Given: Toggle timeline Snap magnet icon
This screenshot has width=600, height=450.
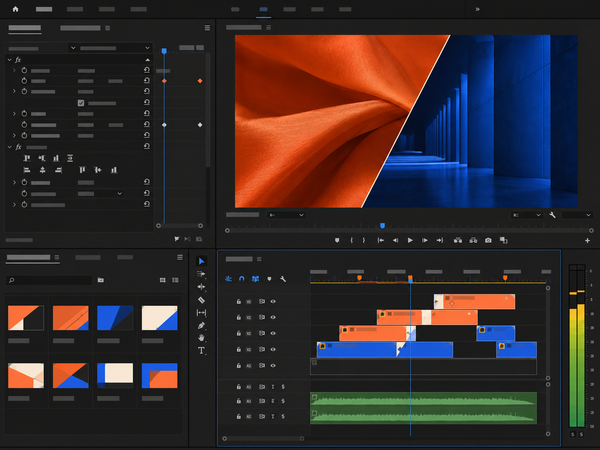Looking at the screenshot, I should pyautogui.click(x=241, y=279).
